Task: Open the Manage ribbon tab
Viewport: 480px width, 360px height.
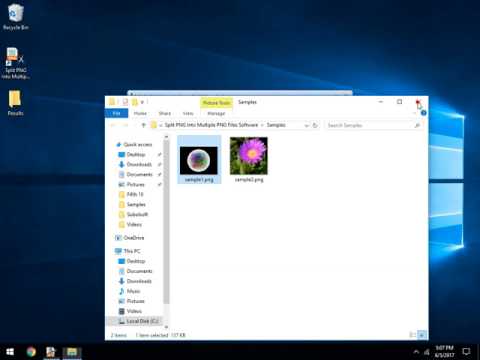Action: (216, 113)
